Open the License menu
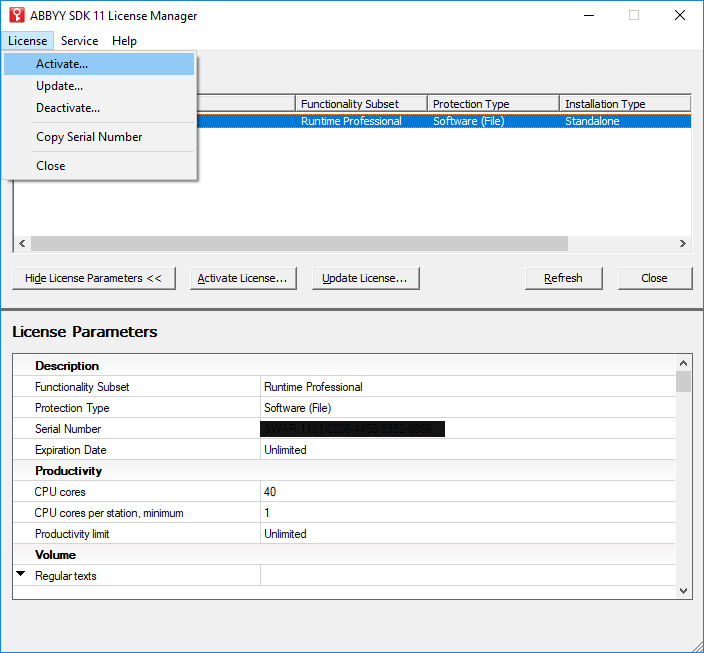 click(27, 41)
